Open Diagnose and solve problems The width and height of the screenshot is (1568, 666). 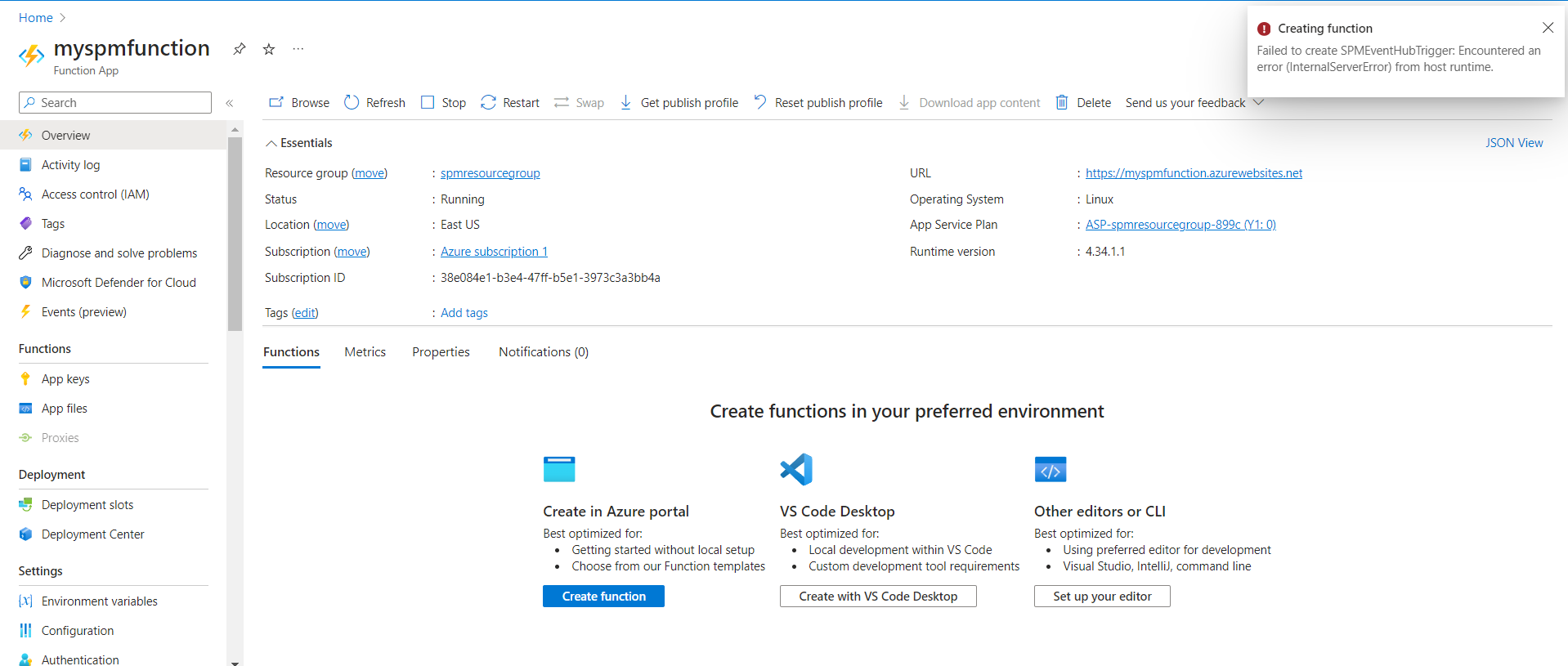tap(113, 253)
